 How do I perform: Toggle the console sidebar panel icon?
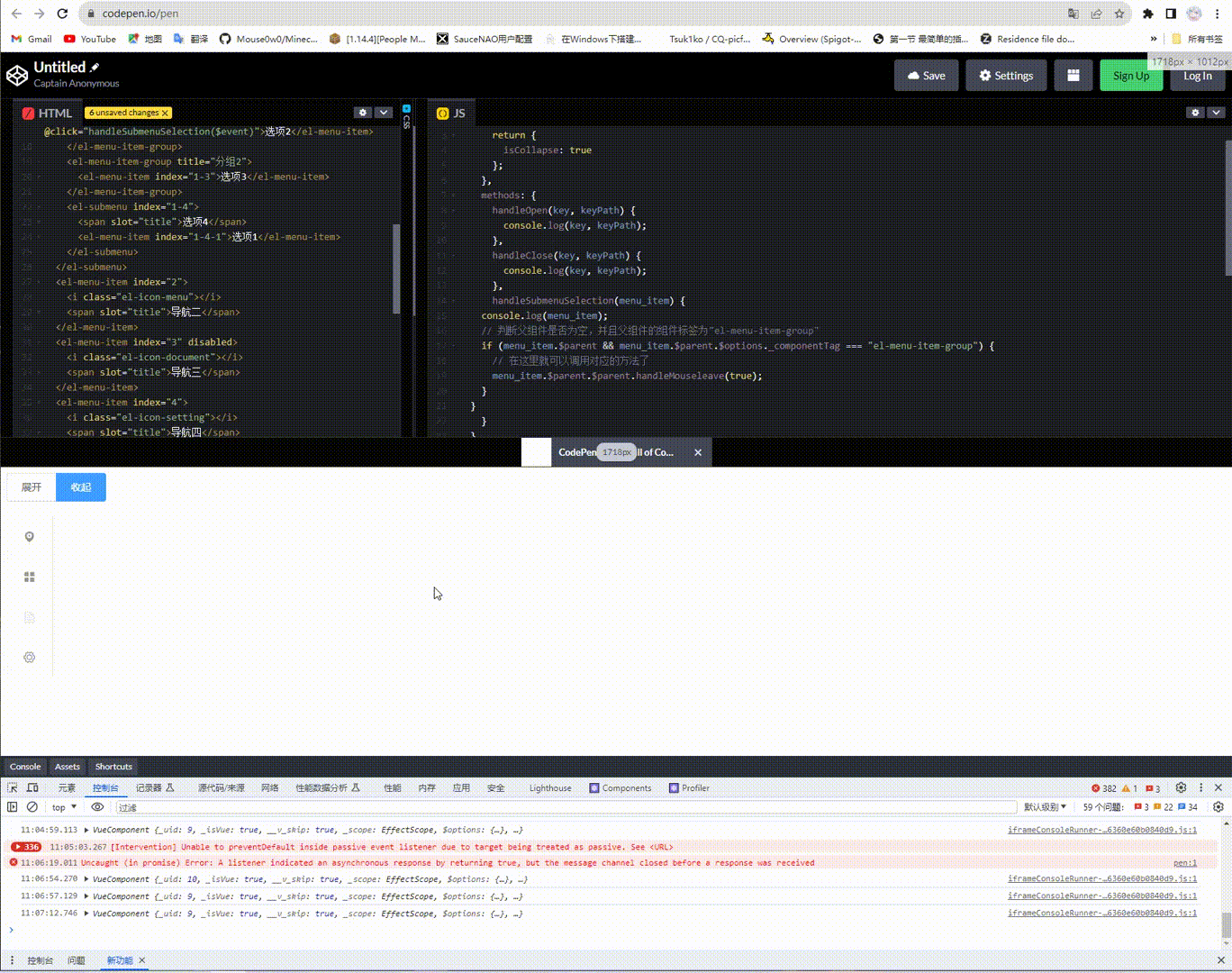pos(13,807)
